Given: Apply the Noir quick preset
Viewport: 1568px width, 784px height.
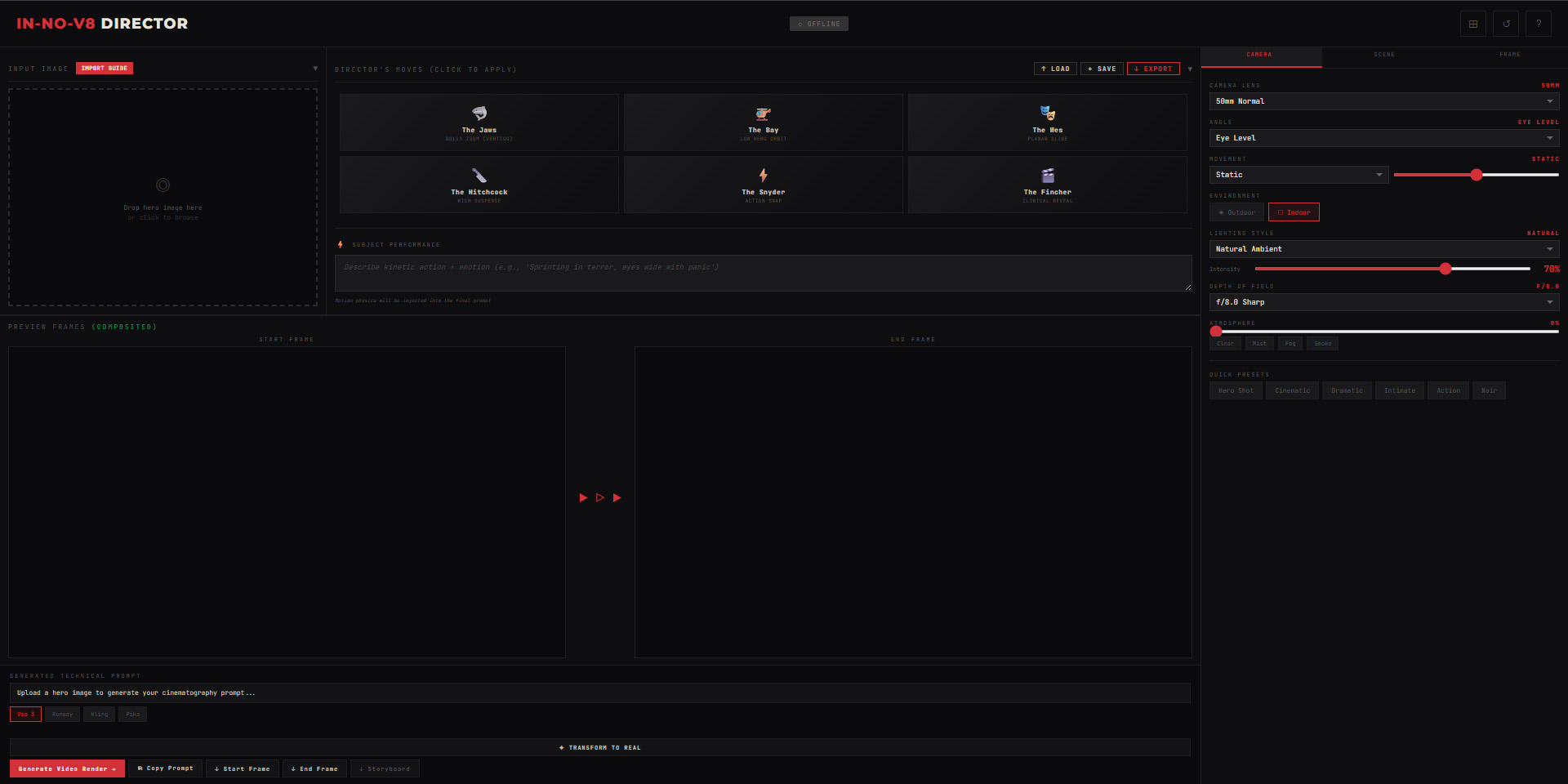Looking at the screenshot, I should click(x=1490, y=390).
